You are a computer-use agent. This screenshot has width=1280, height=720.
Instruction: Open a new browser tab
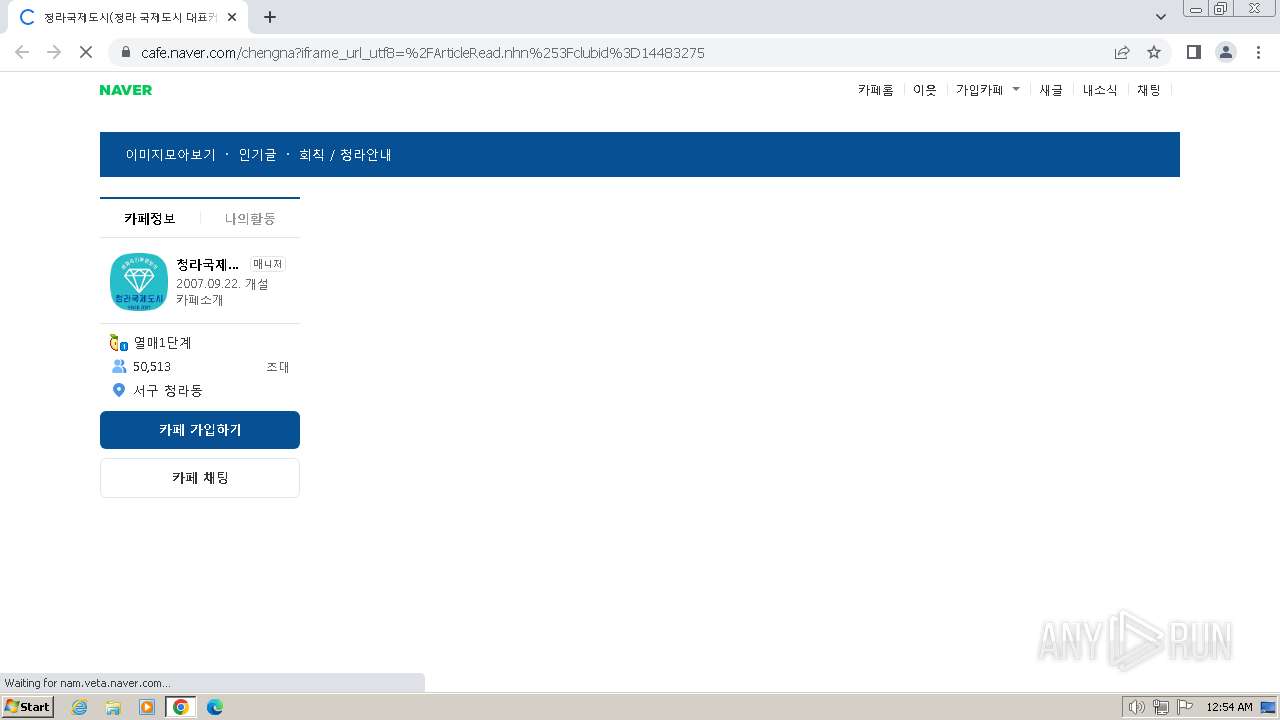point(270,17)
